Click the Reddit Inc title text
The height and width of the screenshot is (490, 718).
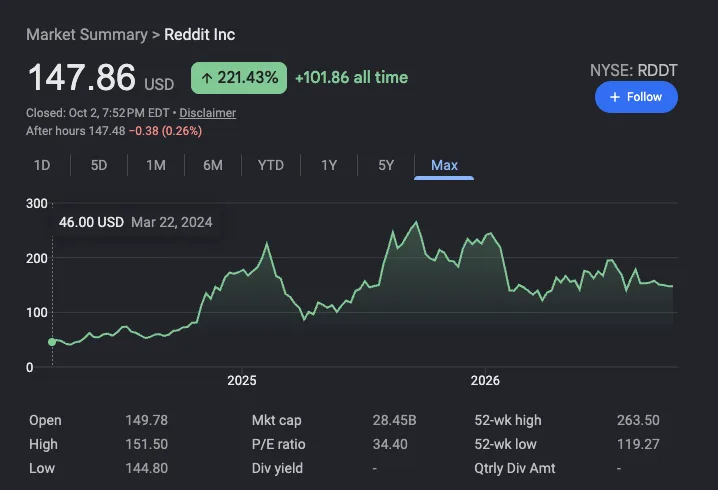pos(200,34)
